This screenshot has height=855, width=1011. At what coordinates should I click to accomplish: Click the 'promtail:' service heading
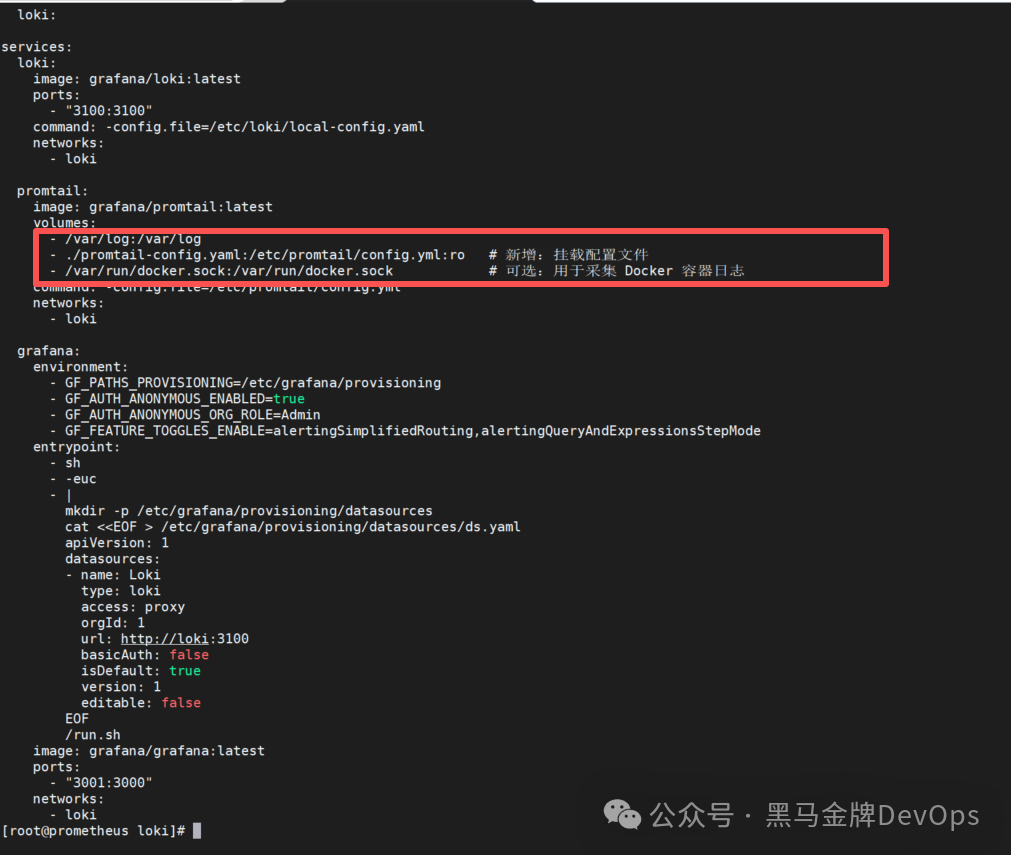52,191
